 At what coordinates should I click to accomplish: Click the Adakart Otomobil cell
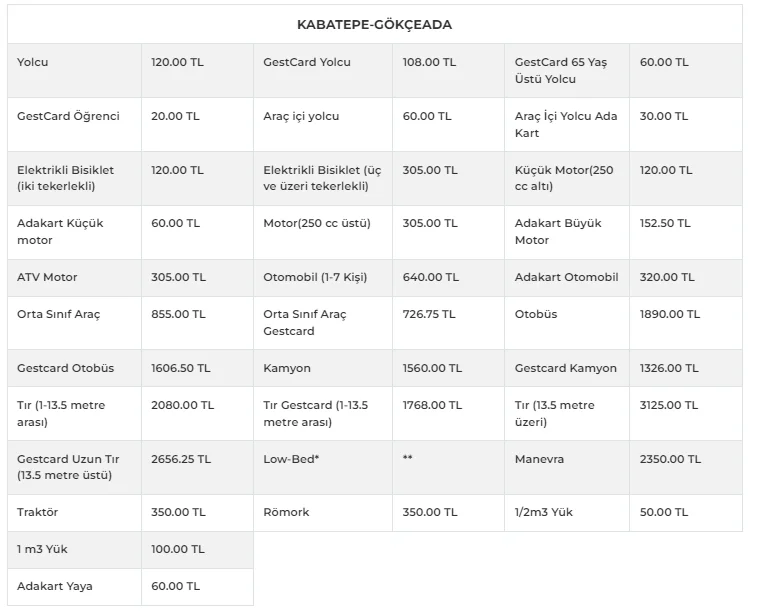click(x=566, y=277)
